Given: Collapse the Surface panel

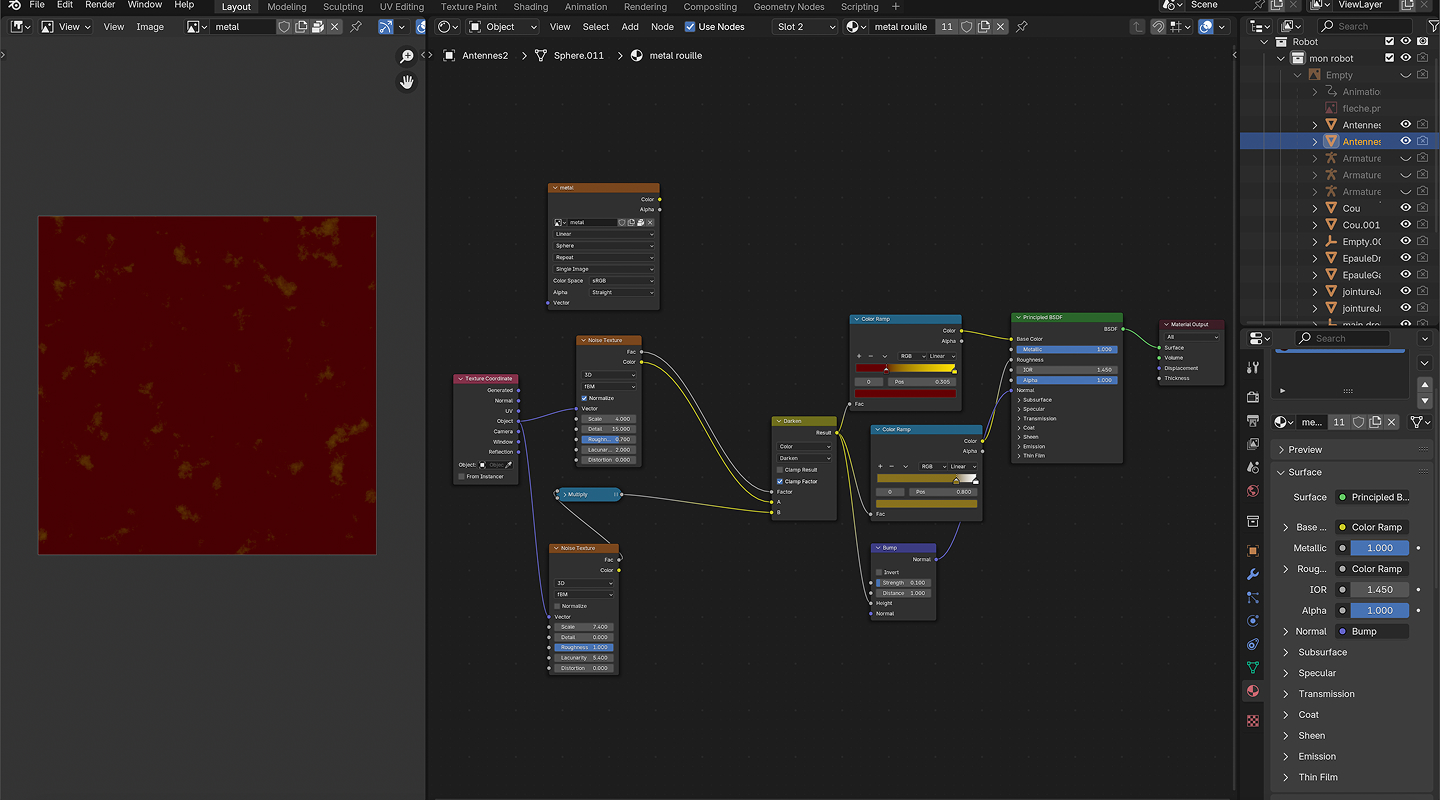Looking at the screenshot, I should click(x=1304, y=472).
